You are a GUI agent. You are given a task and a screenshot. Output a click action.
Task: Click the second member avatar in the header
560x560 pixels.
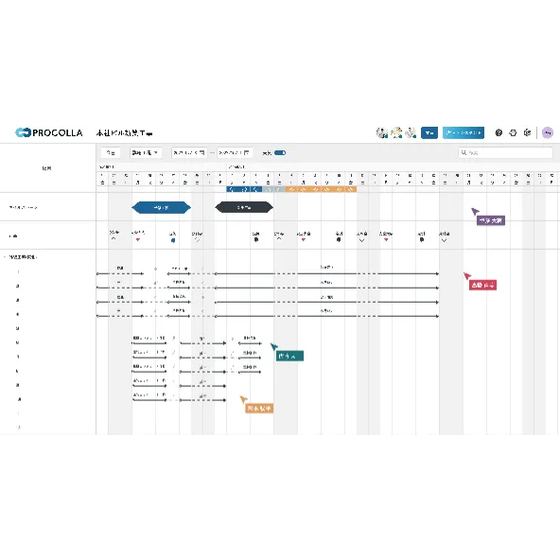(x=396, y=132)
